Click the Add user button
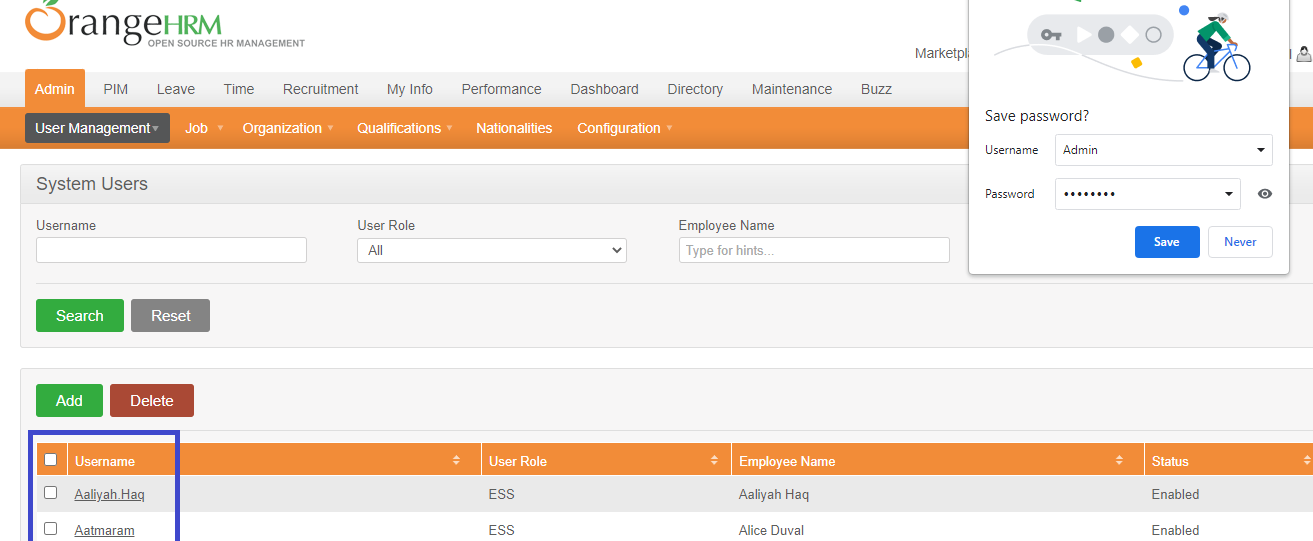1313x541 pixels. pos(69,400)
